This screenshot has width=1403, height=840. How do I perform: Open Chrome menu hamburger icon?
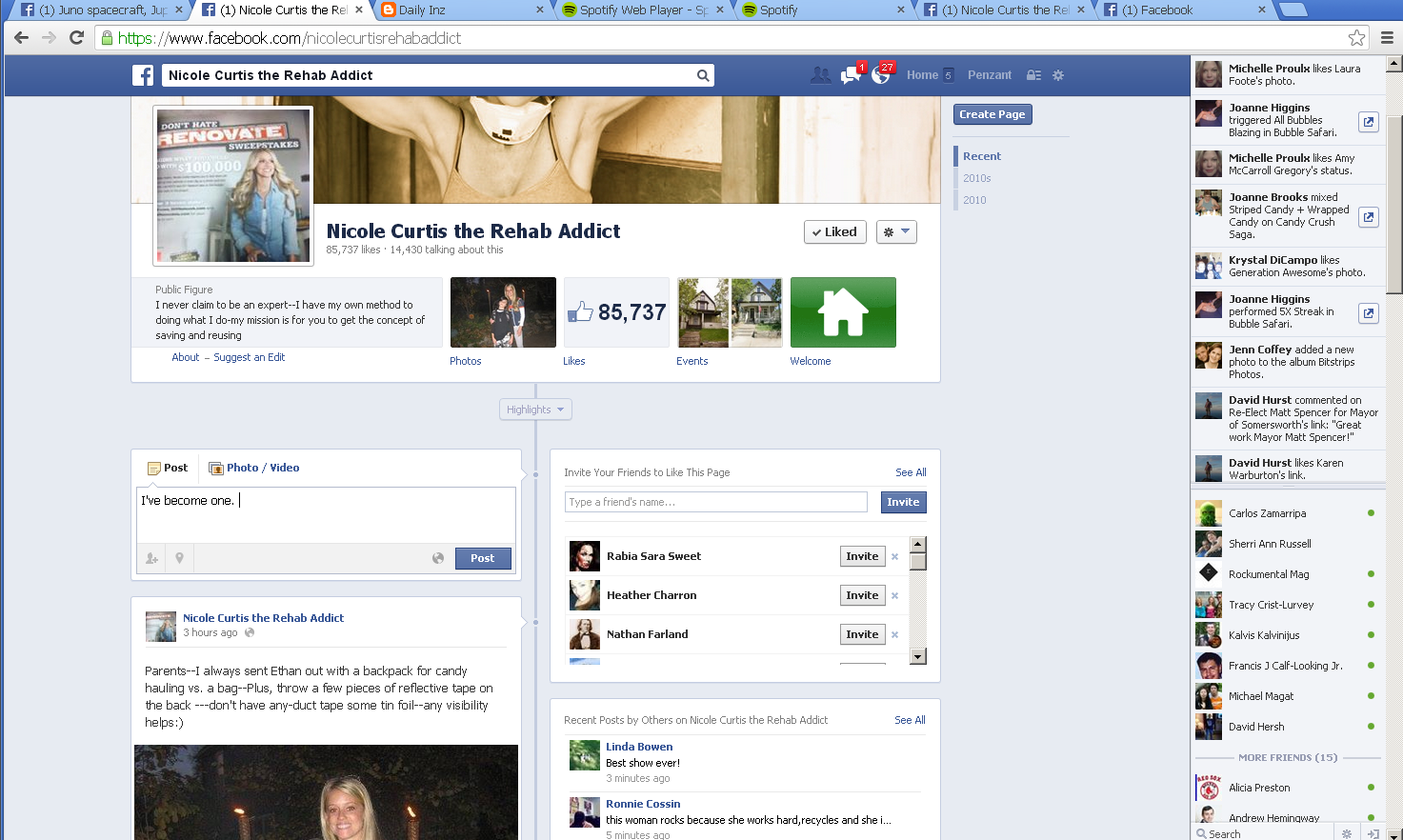tap(1387, 38)
